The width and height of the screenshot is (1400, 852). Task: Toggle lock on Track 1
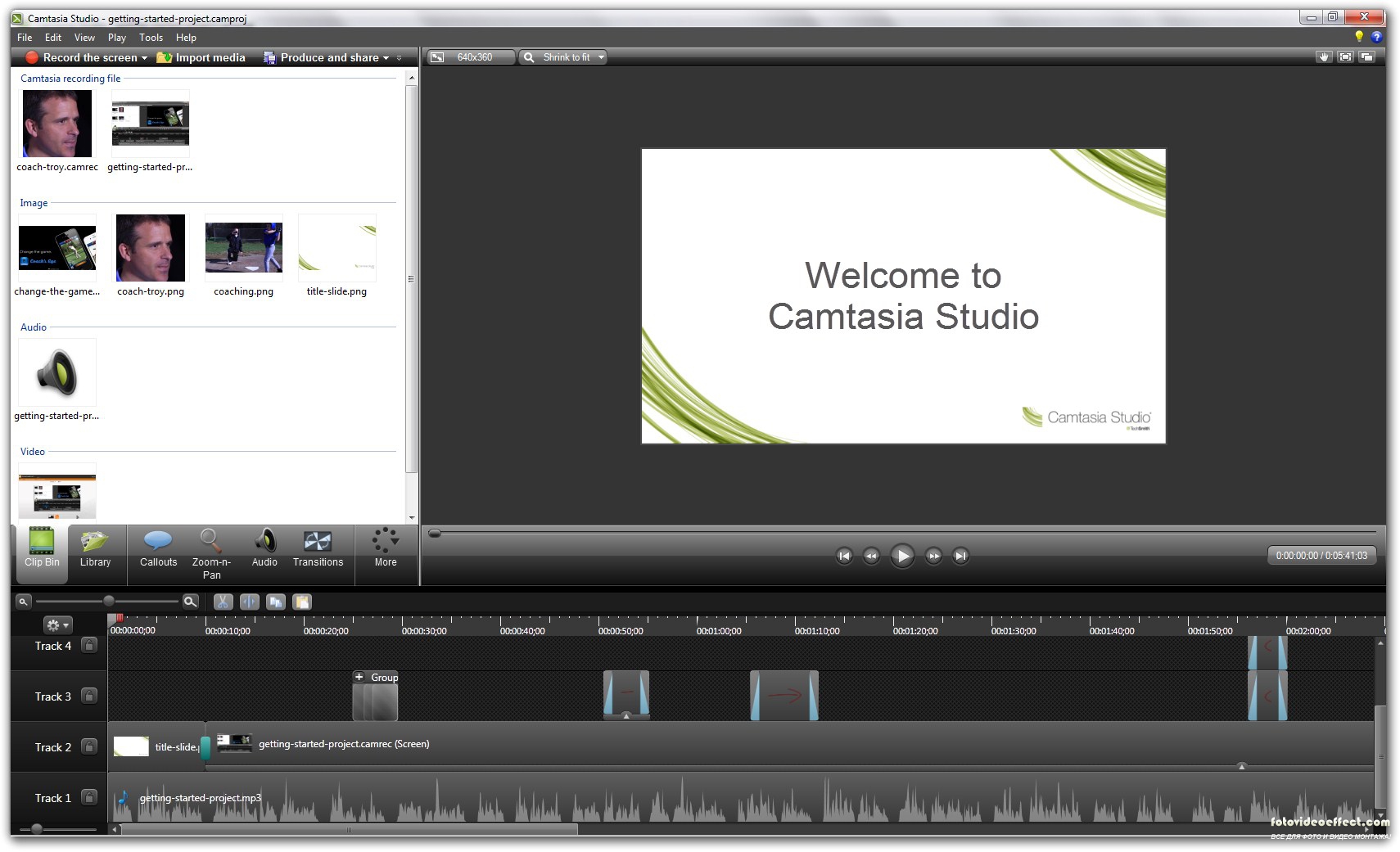(x=89, y=797)
